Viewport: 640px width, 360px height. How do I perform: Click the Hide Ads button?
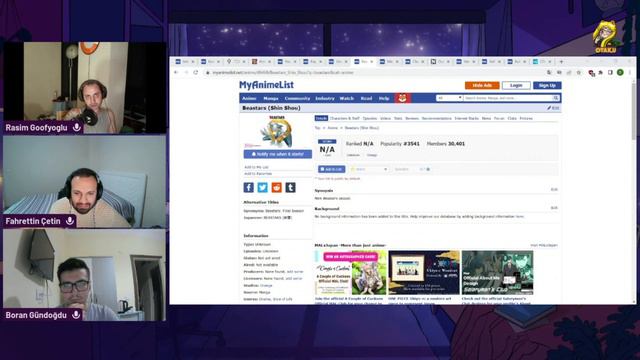pyautogui.click(x=482, y=85)
